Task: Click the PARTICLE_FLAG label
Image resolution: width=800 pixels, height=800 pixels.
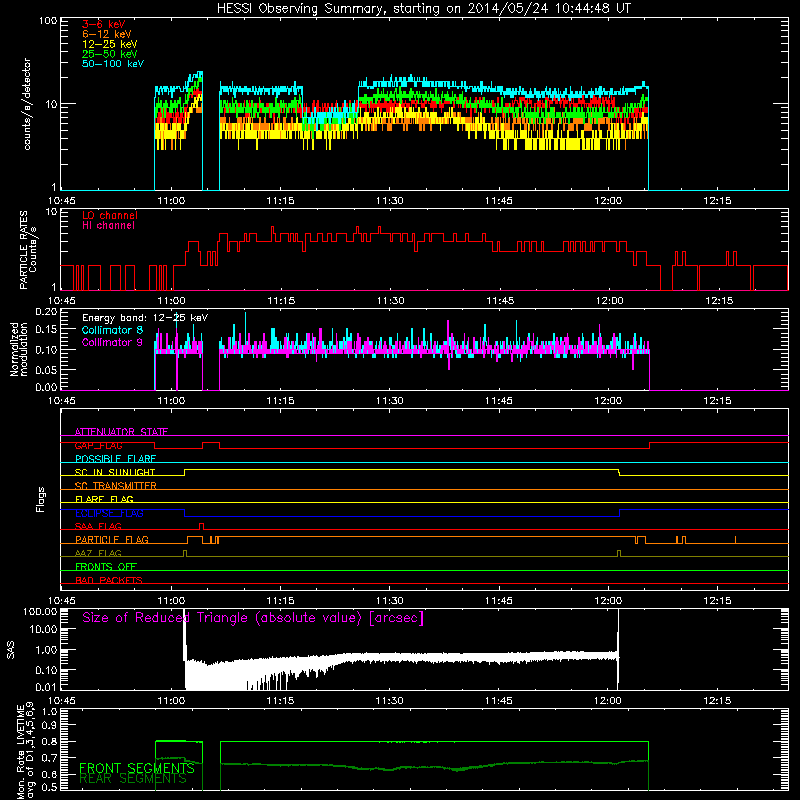Action: coord(112,539)
